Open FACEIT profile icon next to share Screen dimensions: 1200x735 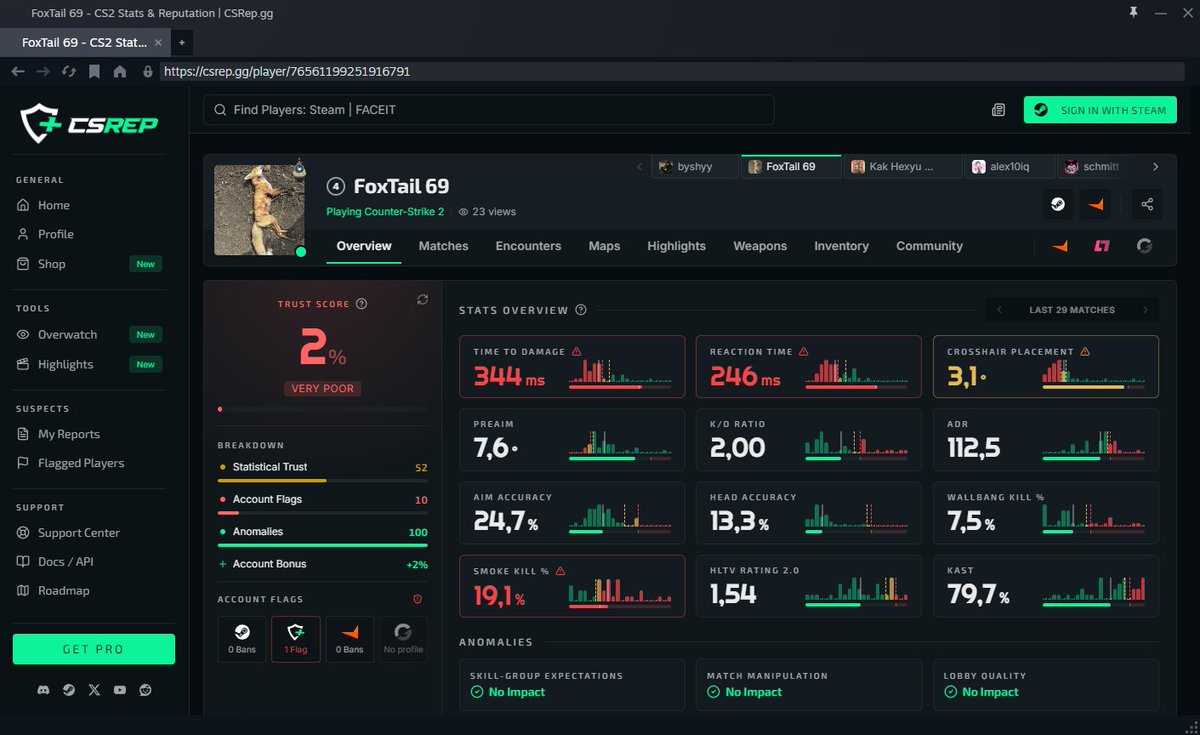coord(1097,204)
